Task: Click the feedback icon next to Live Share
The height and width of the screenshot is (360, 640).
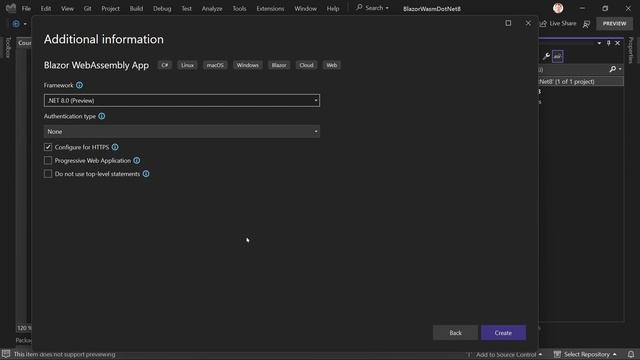Action: coord(587,24)
